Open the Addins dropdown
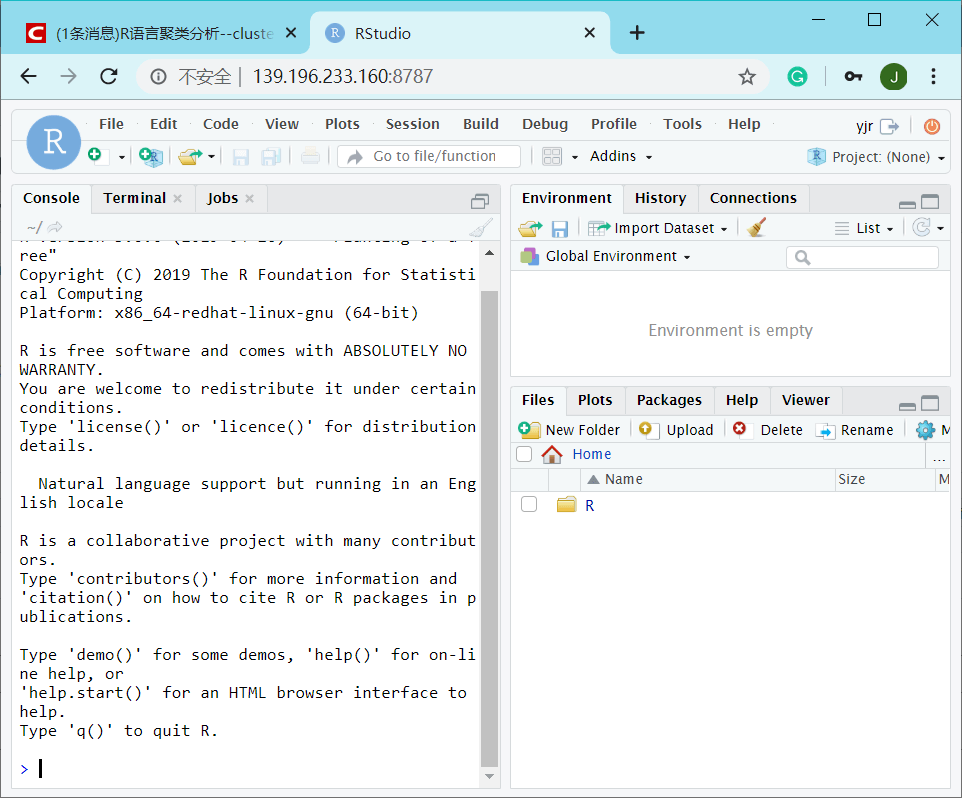The height and width of the screenshot is (798, 962). click(621, 156)
